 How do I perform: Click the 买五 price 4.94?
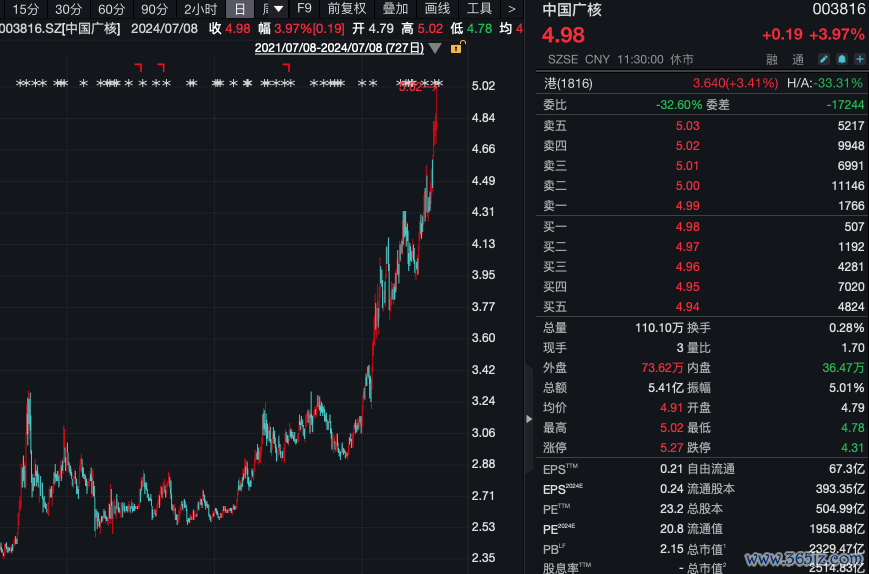(x=687, y=306)
